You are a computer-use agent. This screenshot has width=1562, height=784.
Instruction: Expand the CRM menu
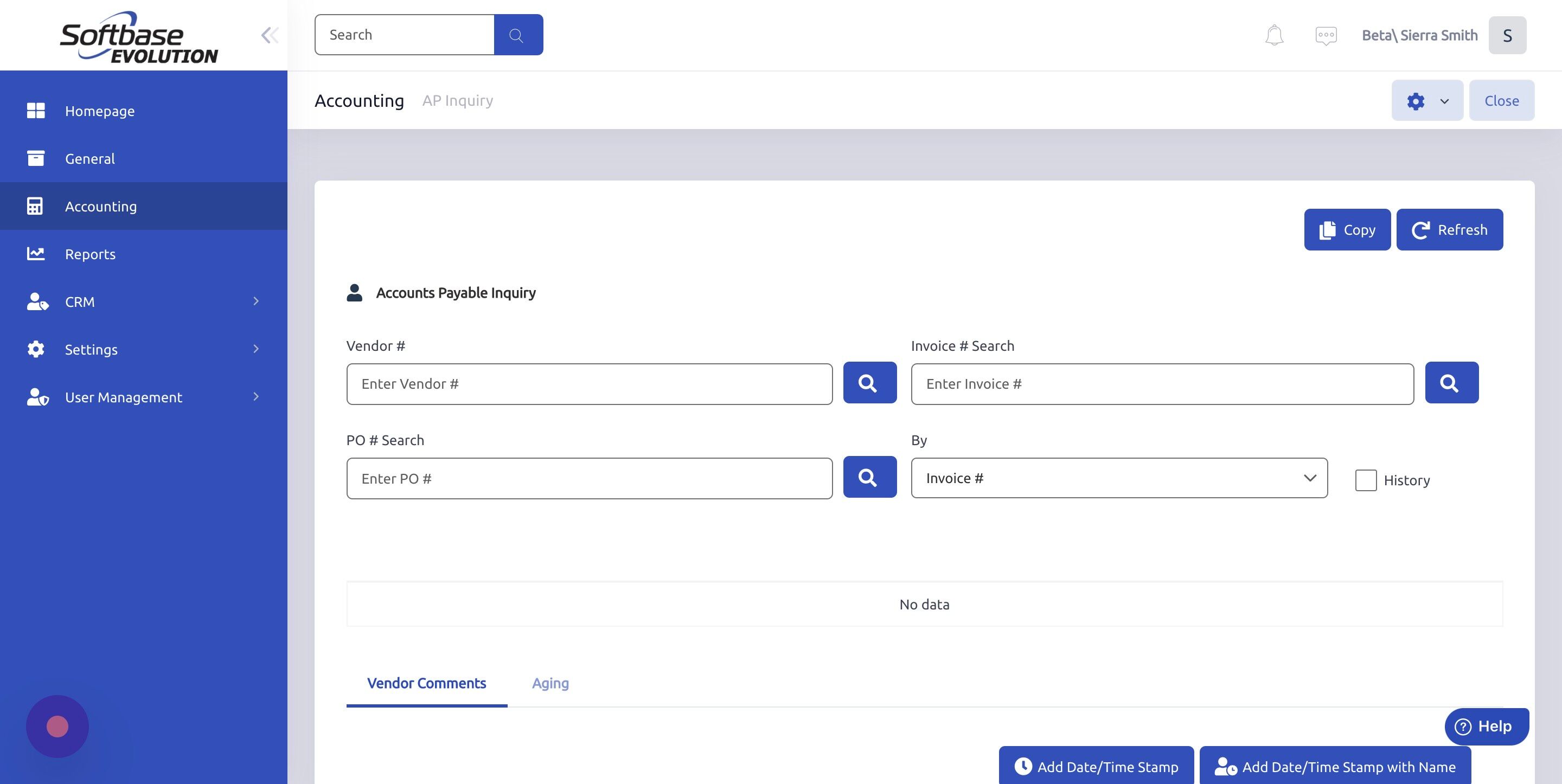pyautogui.click(x=79, y=301)
